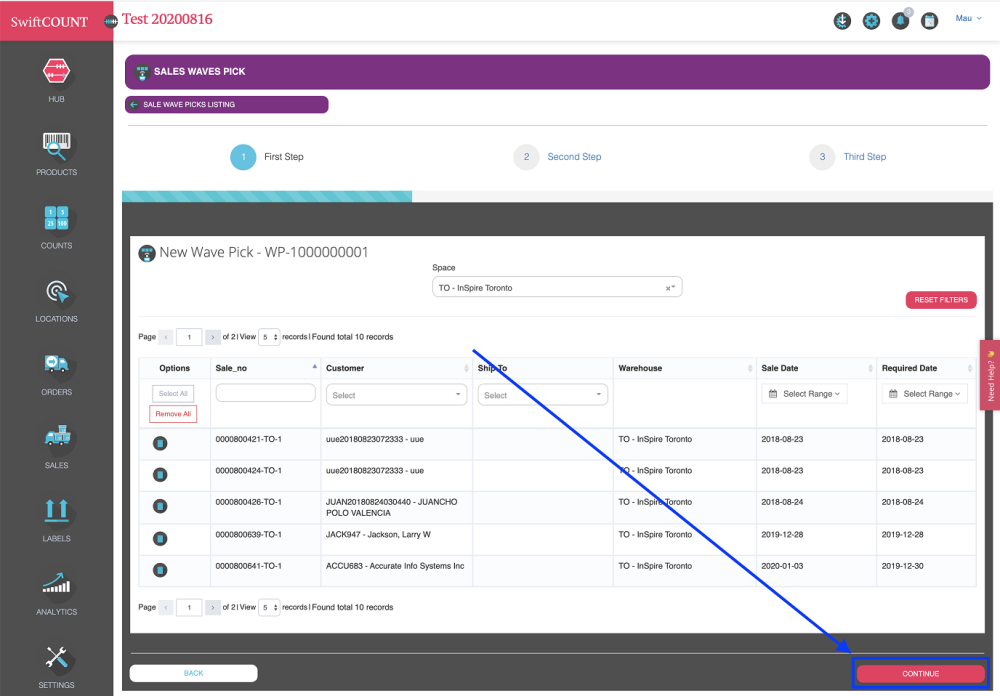
Task: Open the PRODUCTS barcode icon
Action: click(x=56, y=146)
